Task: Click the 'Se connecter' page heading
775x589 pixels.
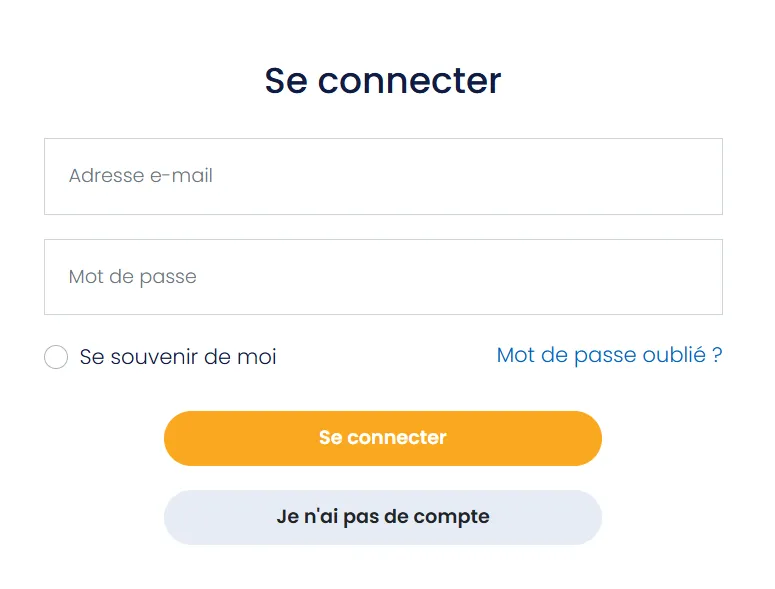Action: pos(383,80)
